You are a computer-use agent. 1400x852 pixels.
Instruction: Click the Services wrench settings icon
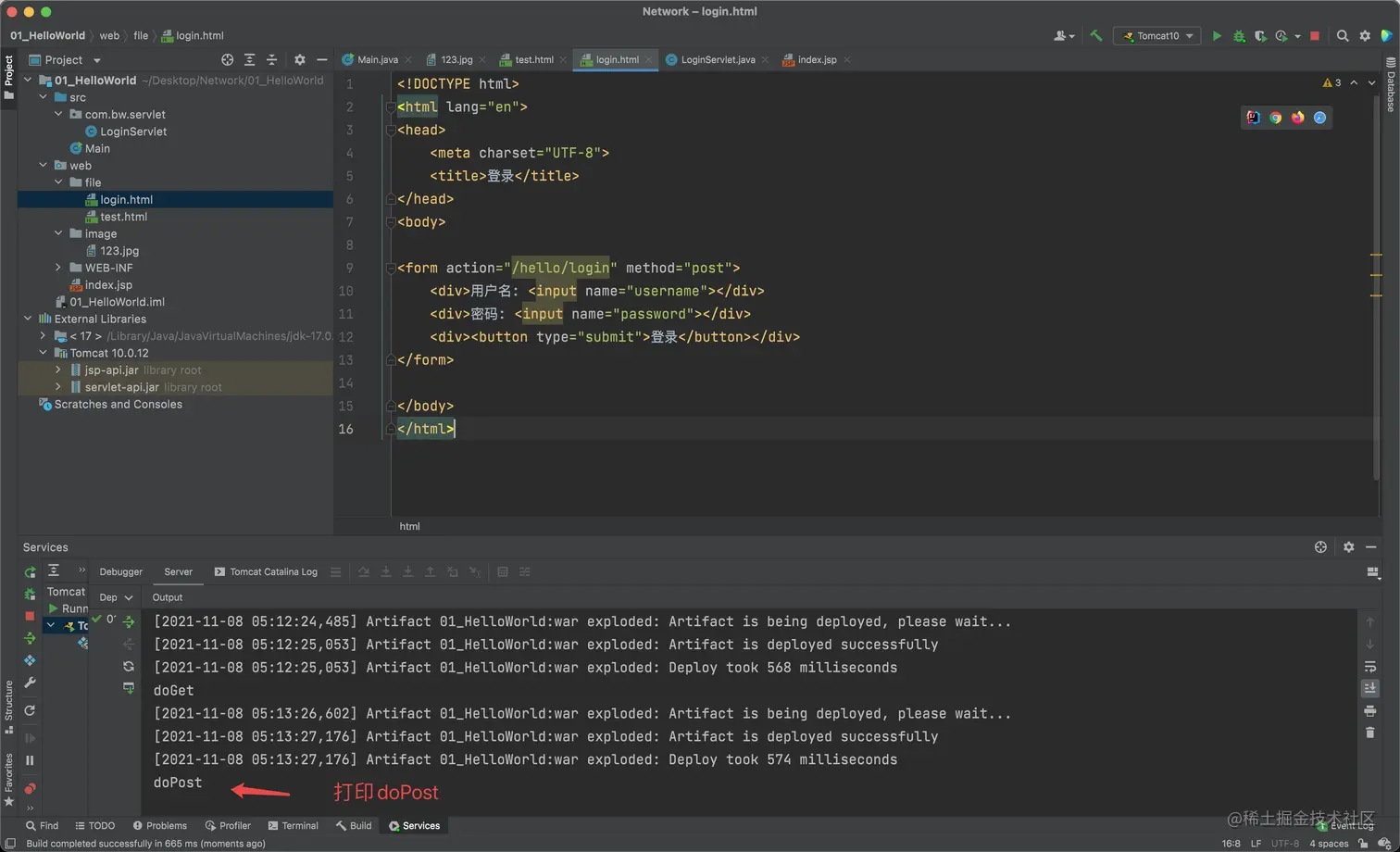pyautogui.click(x=30, y=683)
